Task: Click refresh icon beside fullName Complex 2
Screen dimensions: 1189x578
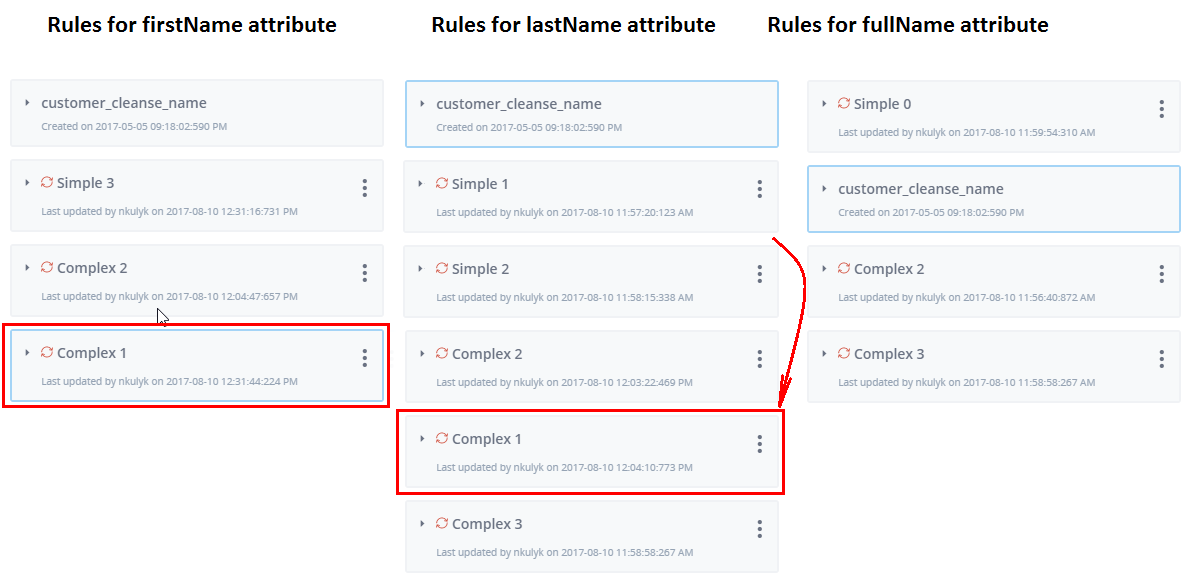Action: [x=844, y=269]
